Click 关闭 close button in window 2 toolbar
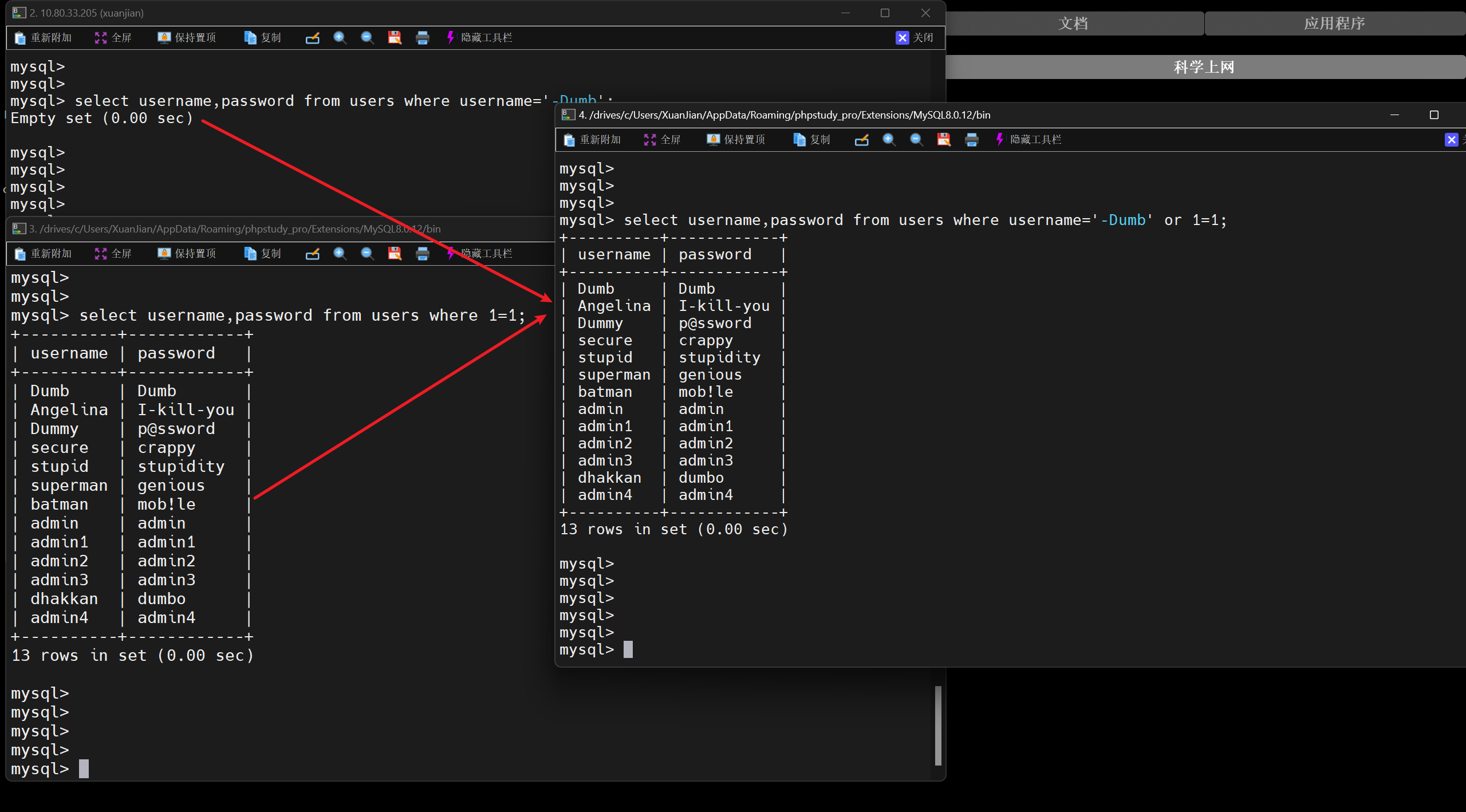The height and width of the screenshot is (812, 1466). [x=915, y=38]
